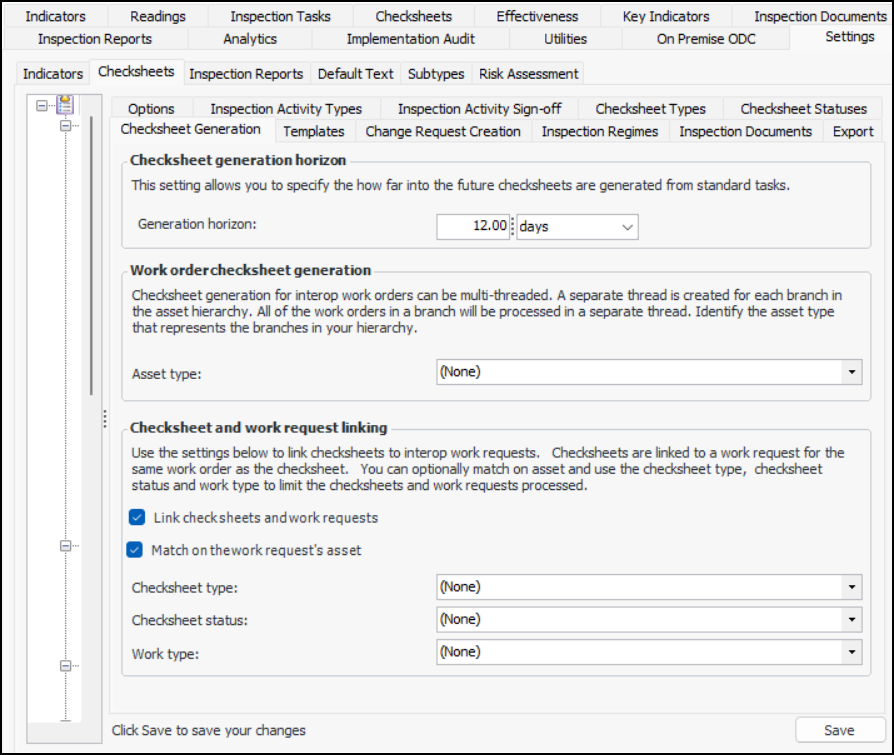Image resolution: width=894 pixels, height=755 pixels.
Task: Uncheck Match on the work request's asset
Action: pyautogui.click(x=135, y=550)
